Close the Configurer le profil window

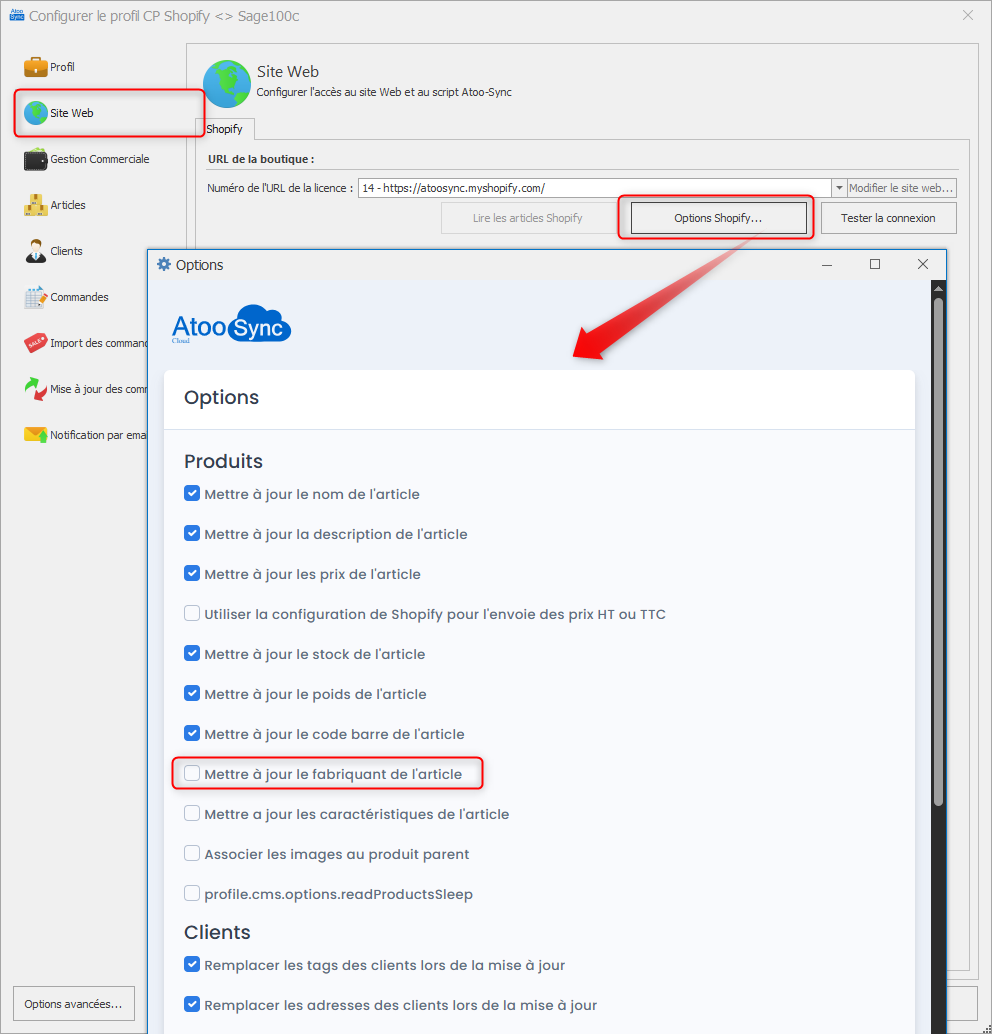point(968,15)
